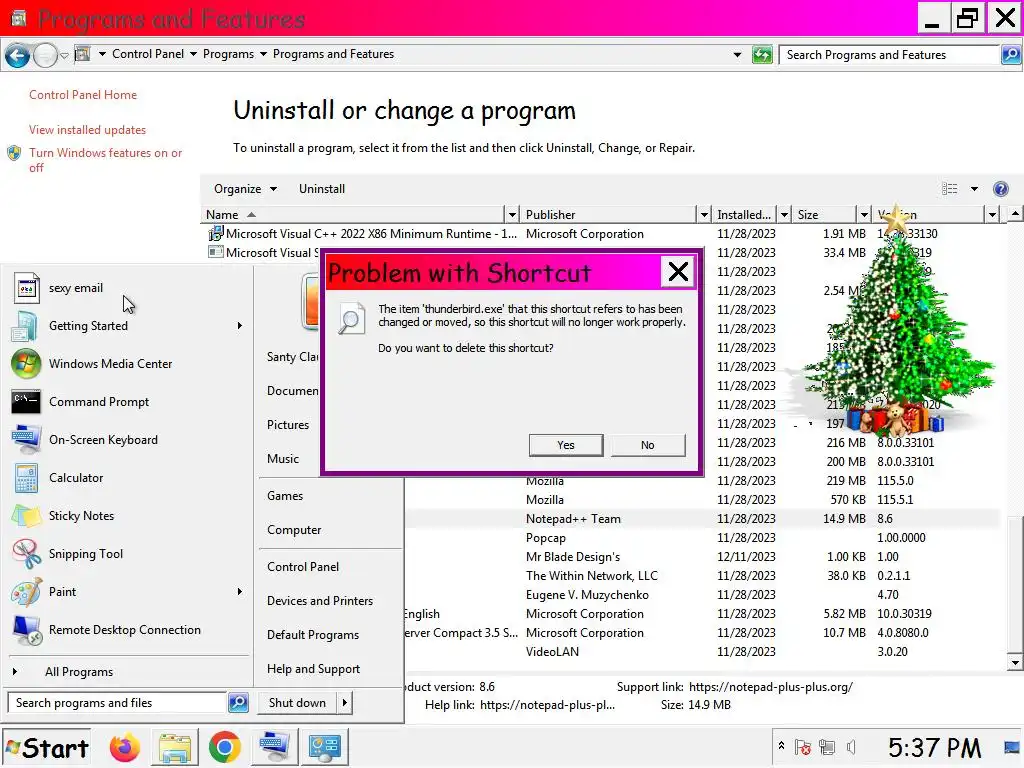The height and width of the screenshot is (768, 1024).
Task: Open Games from the Start menu
Action: (285, 496)
